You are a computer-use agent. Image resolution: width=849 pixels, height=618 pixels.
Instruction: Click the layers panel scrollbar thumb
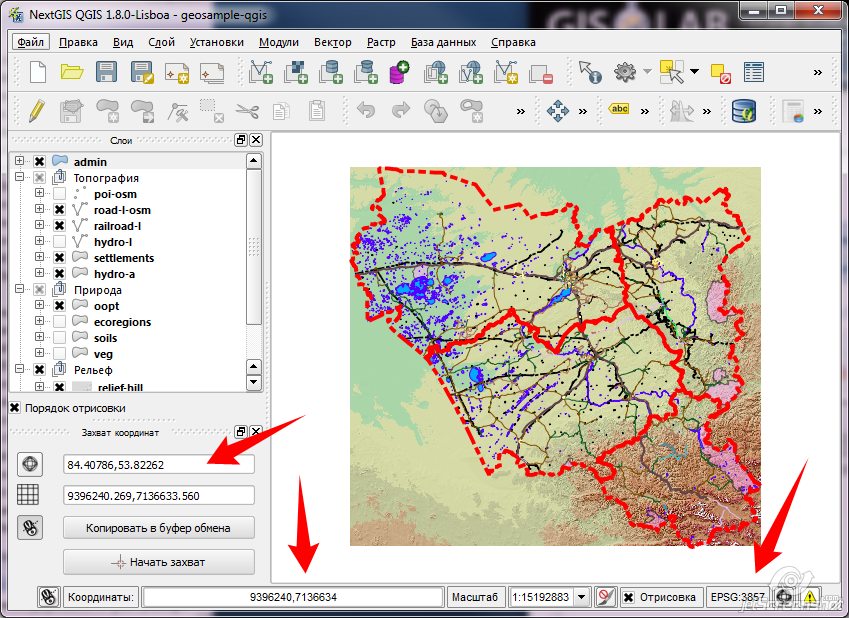click(253, 246)
